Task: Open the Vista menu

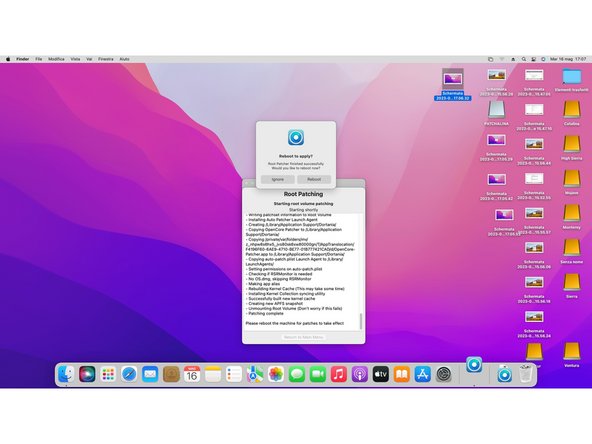Action: tap(75, 59)
